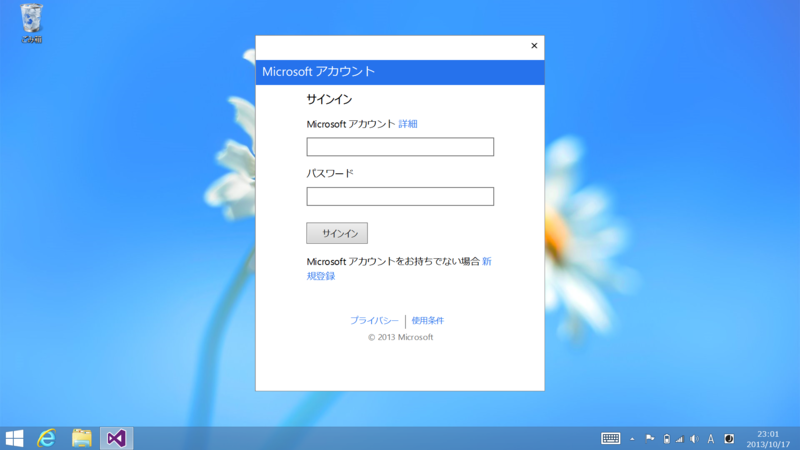Click the IME options round icon
Image resolution: width=800 pixels, height=450 pixels.
point(729,439)
